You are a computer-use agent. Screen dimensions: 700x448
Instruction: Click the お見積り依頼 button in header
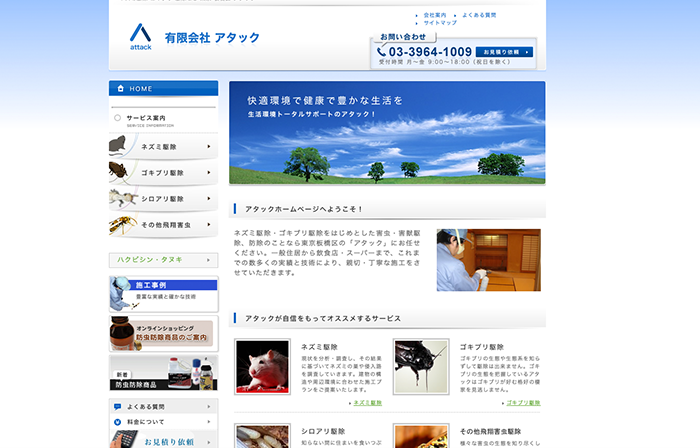(x=504, y=52)
